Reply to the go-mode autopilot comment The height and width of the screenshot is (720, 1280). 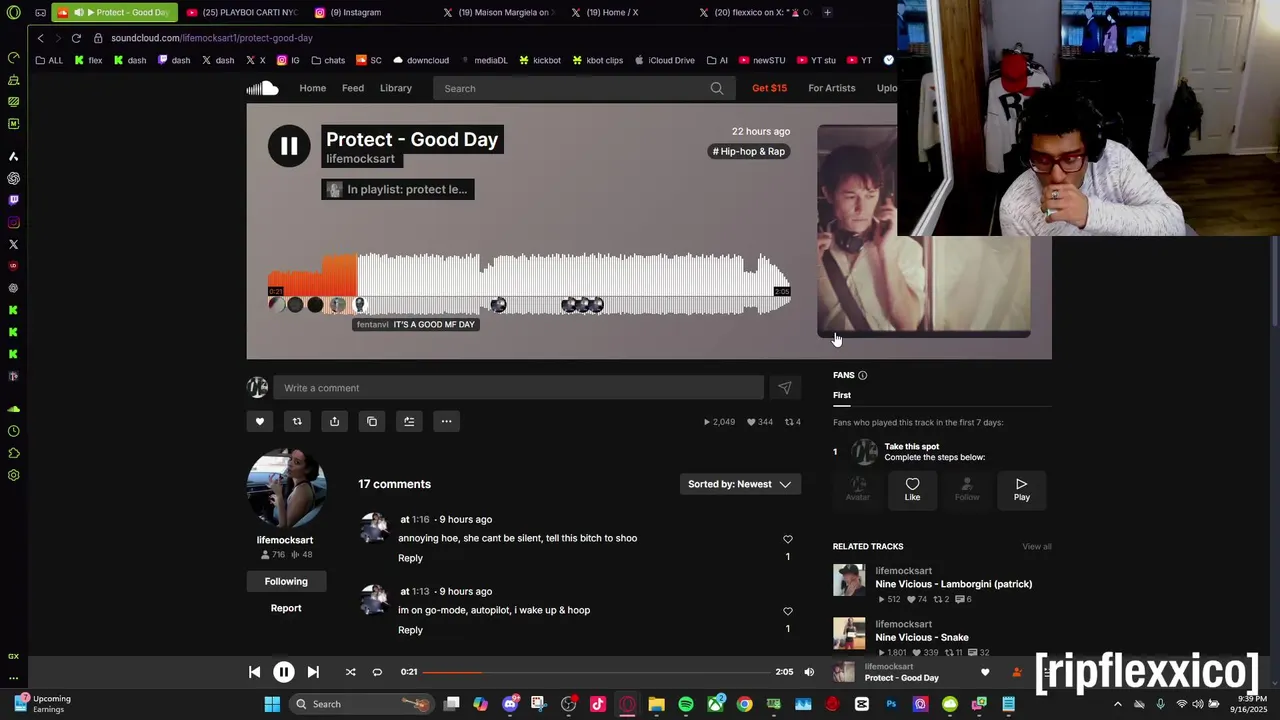click(410, 630)
